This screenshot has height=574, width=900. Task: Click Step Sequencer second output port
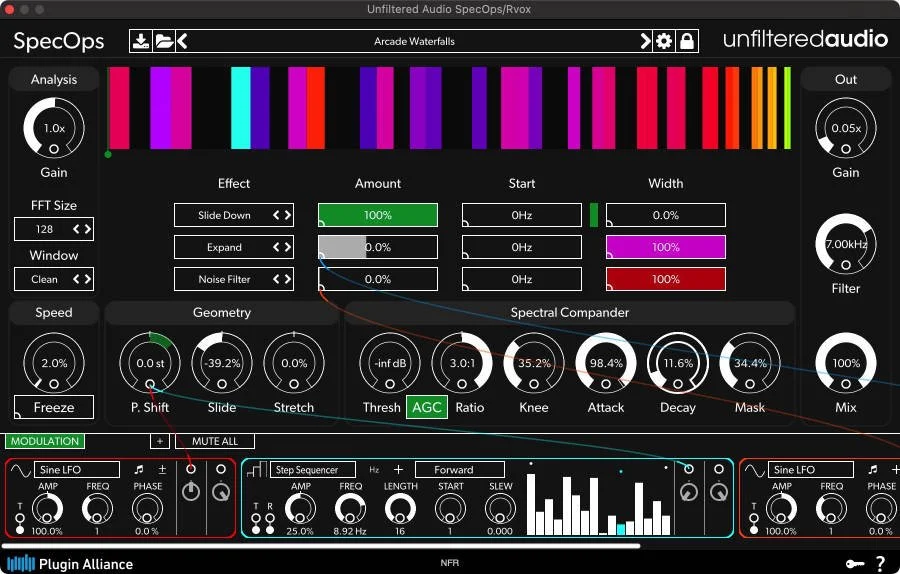pyautogui.click(x=719, y=469)
